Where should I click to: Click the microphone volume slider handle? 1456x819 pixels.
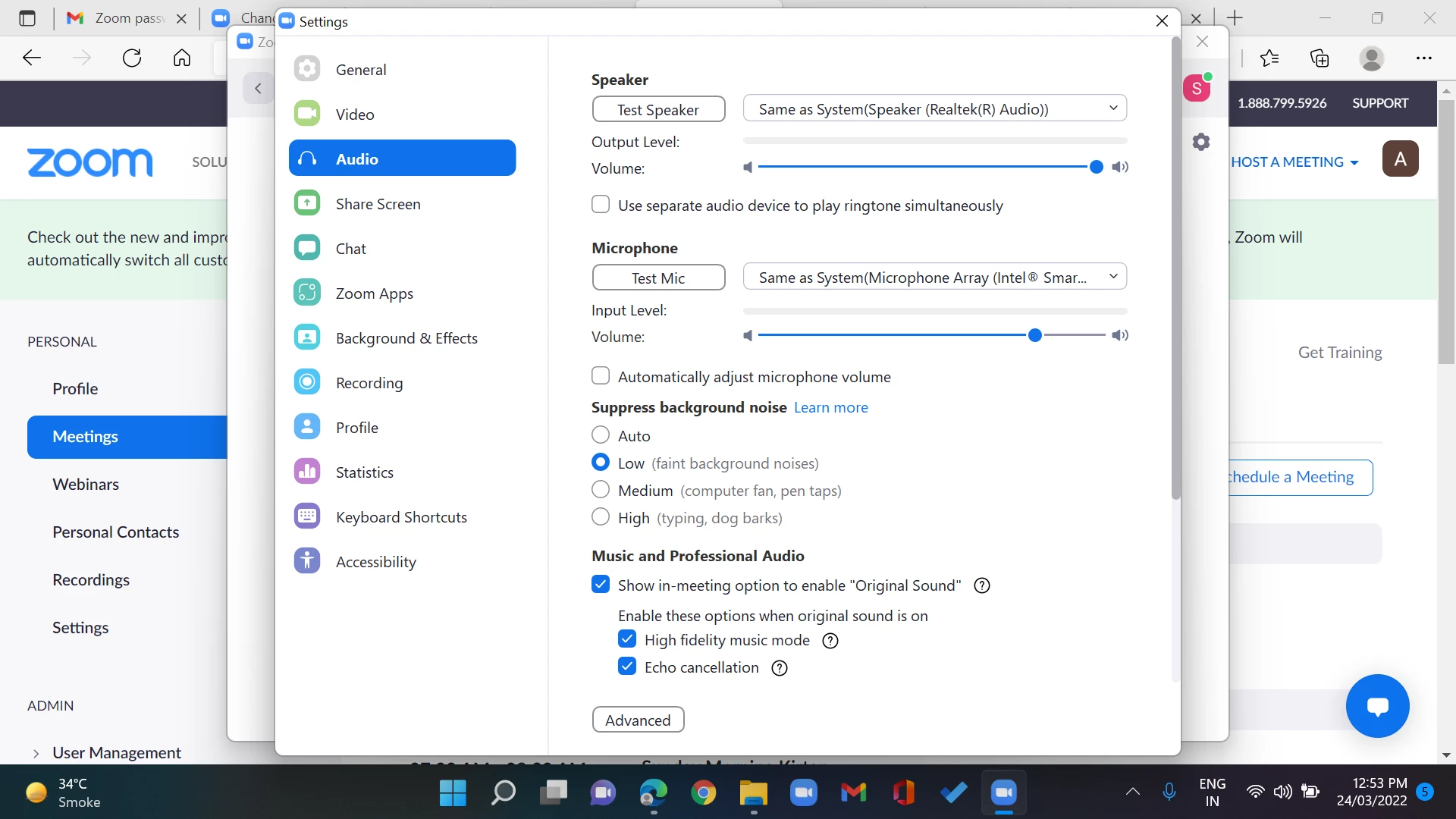click(x=1035, y=335)
